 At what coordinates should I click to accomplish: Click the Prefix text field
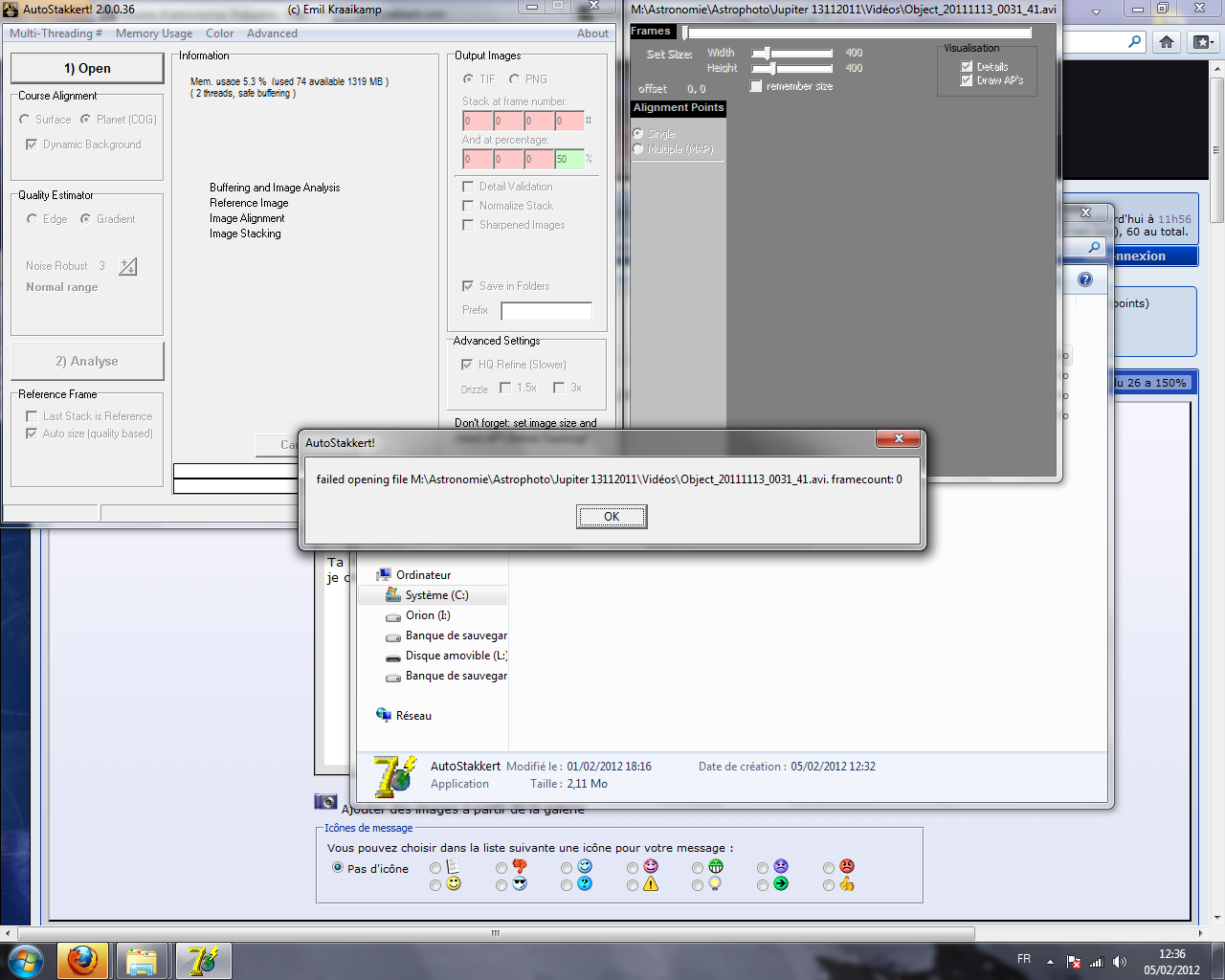pyautogui.click(x=546, y=311)
